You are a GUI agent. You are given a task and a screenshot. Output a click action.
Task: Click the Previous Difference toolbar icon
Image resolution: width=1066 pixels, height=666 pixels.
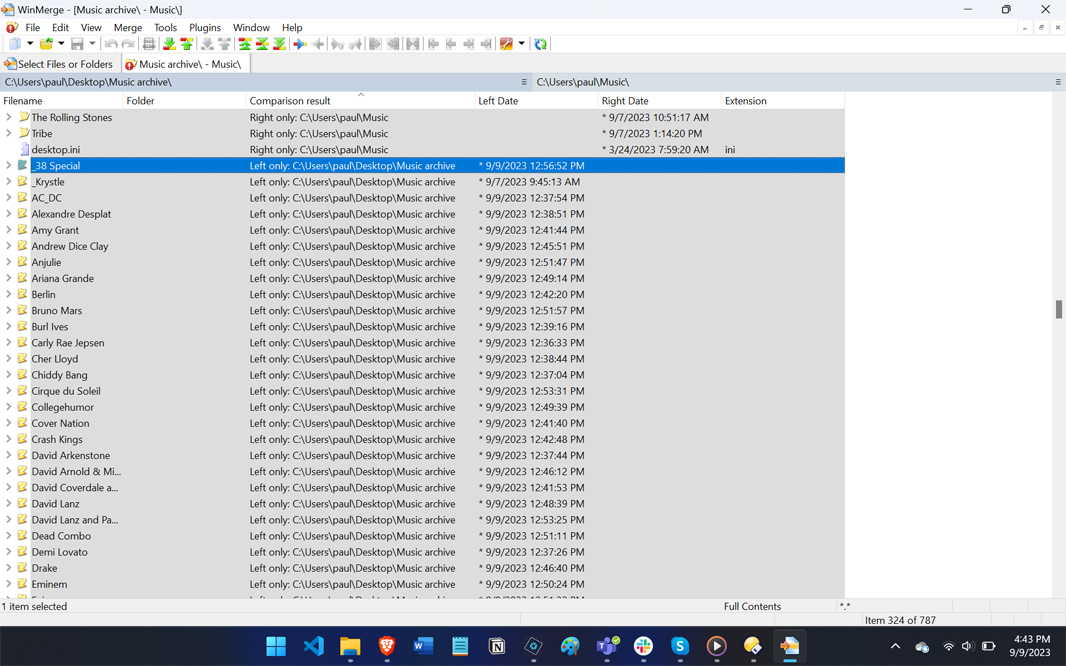[186, 44]
